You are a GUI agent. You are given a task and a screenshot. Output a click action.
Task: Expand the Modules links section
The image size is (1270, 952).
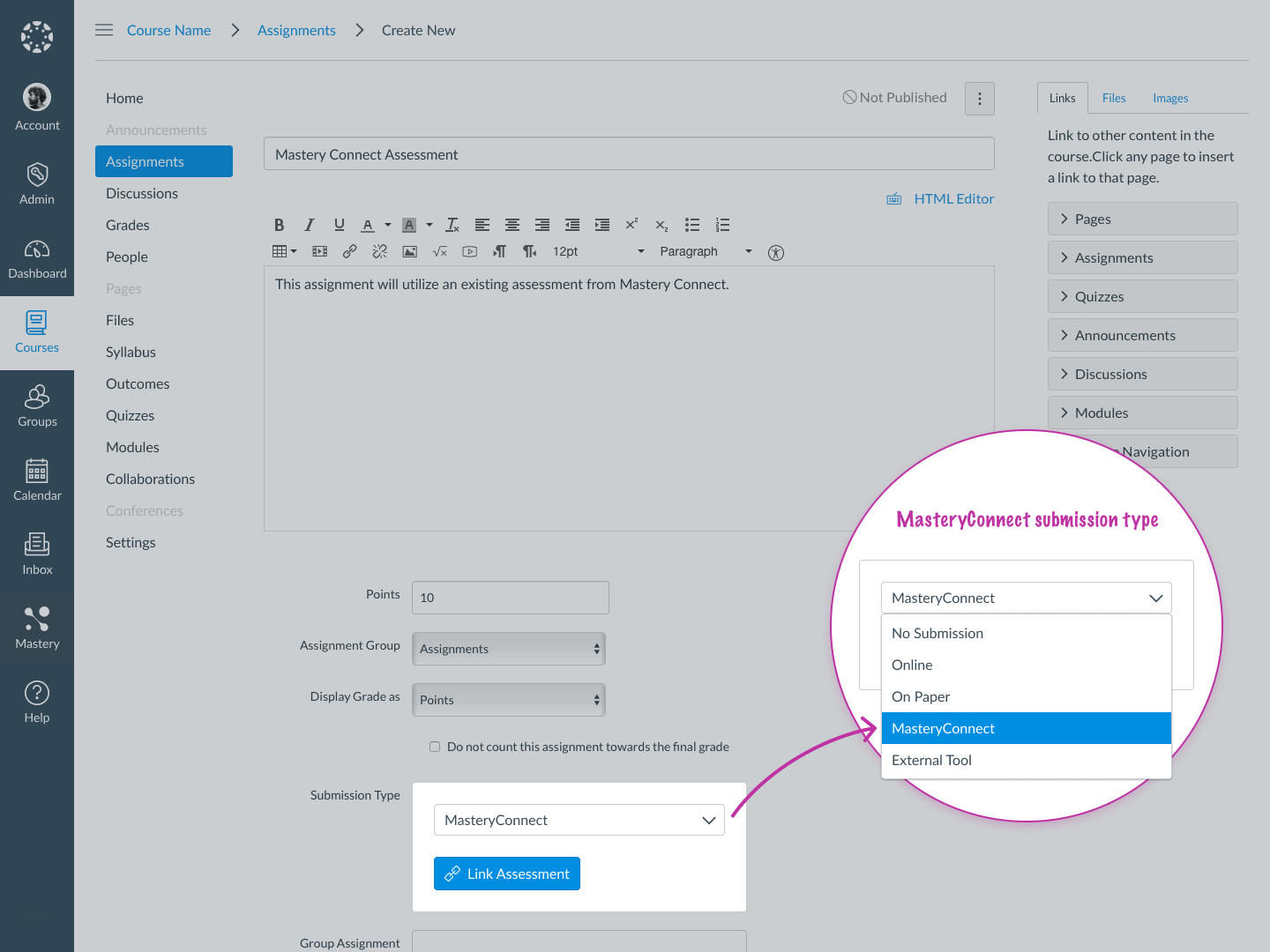coord(1143,413)
